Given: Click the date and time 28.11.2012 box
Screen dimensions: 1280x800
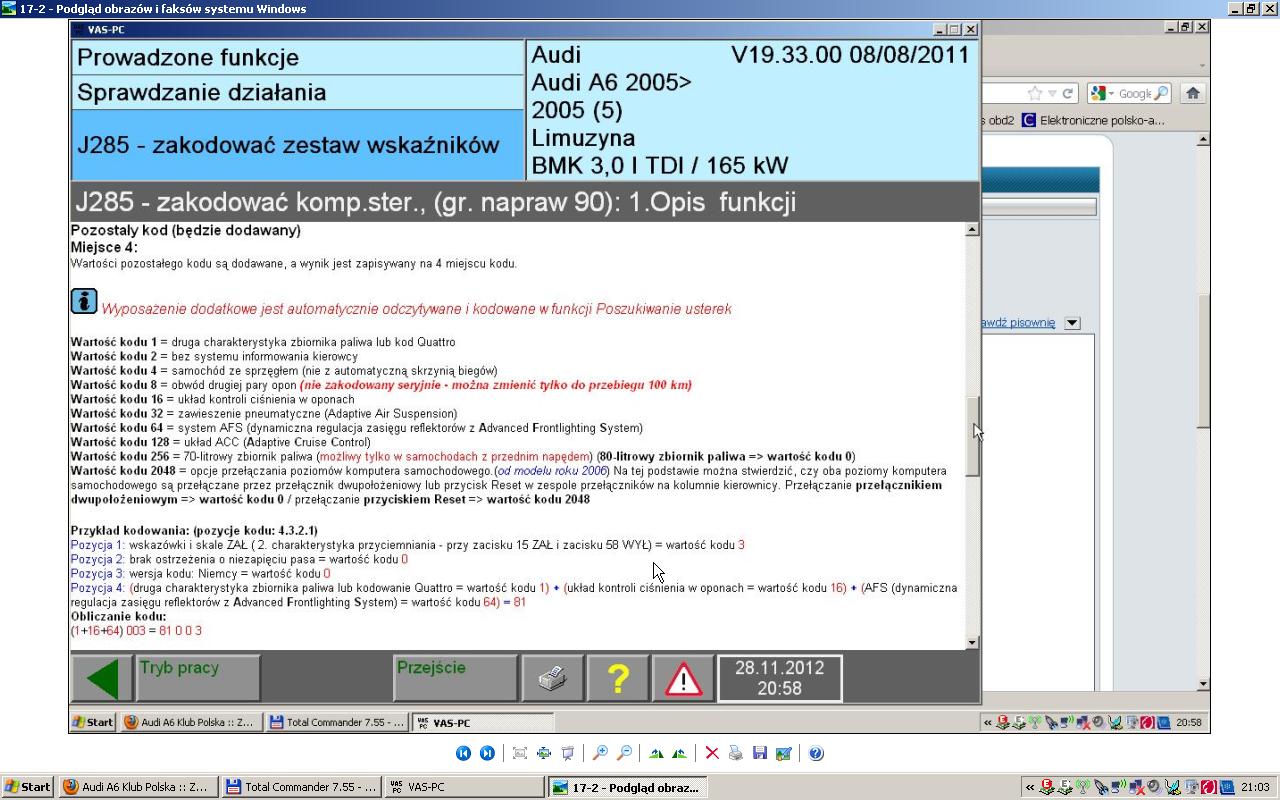Looking at the screenshot, I should (779, 679).
